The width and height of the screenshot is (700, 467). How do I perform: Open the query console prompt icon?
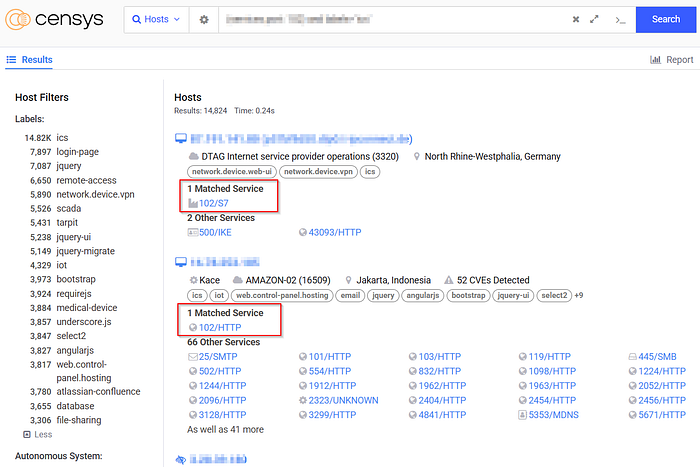click(x=620, y=20)
